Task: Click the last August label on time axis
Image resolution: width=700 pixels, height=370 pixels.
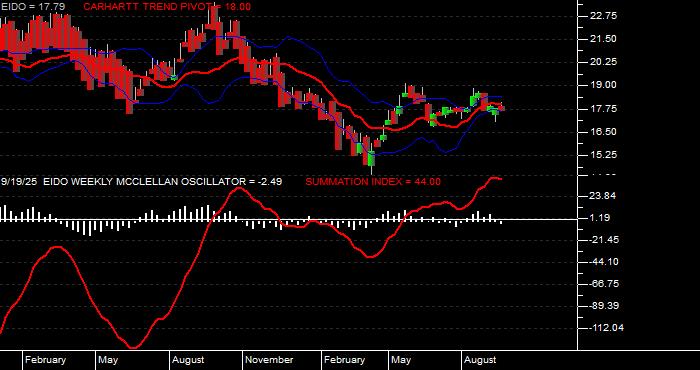Action: click(x=480, y=360)
